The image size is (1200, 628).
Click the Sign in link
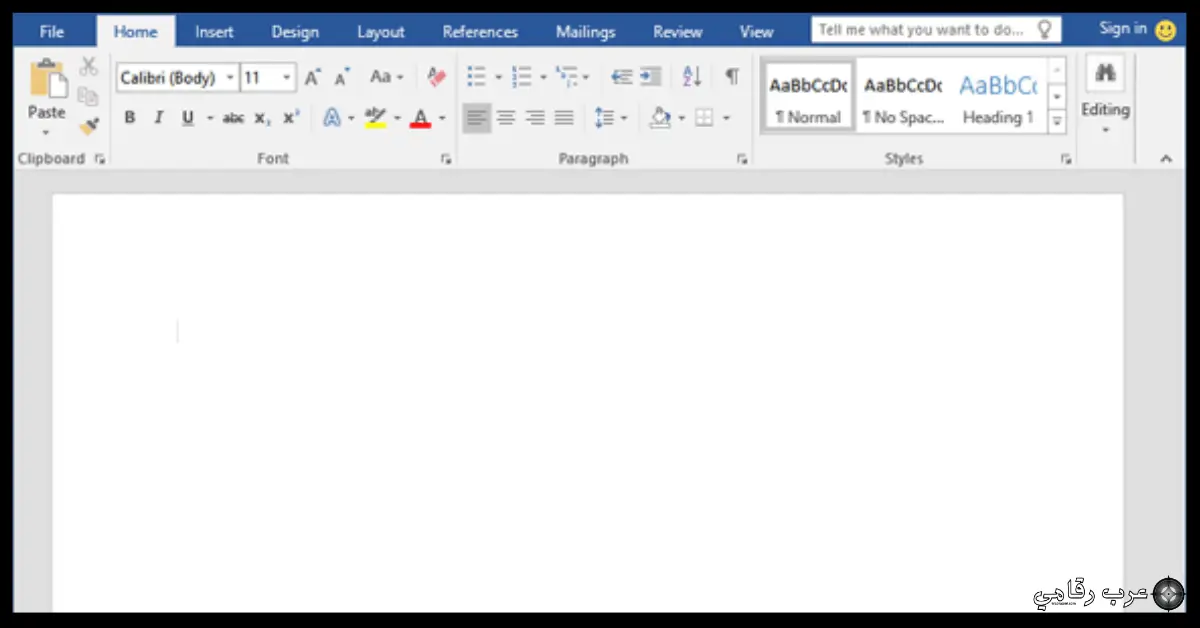coord(1123,29)
